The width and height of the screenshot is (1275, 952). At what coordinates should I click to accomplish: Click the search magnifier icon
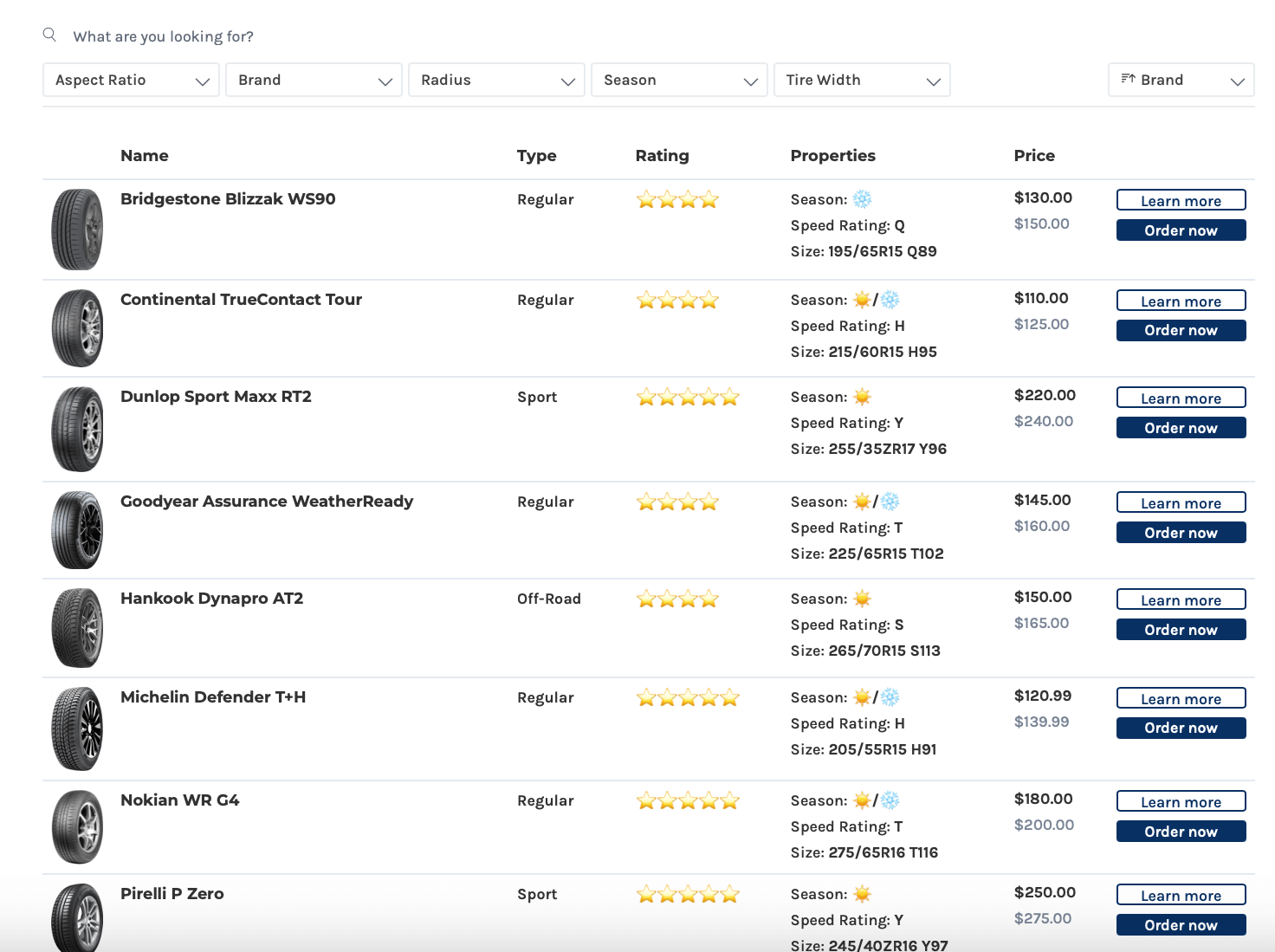tap(49, 35)
